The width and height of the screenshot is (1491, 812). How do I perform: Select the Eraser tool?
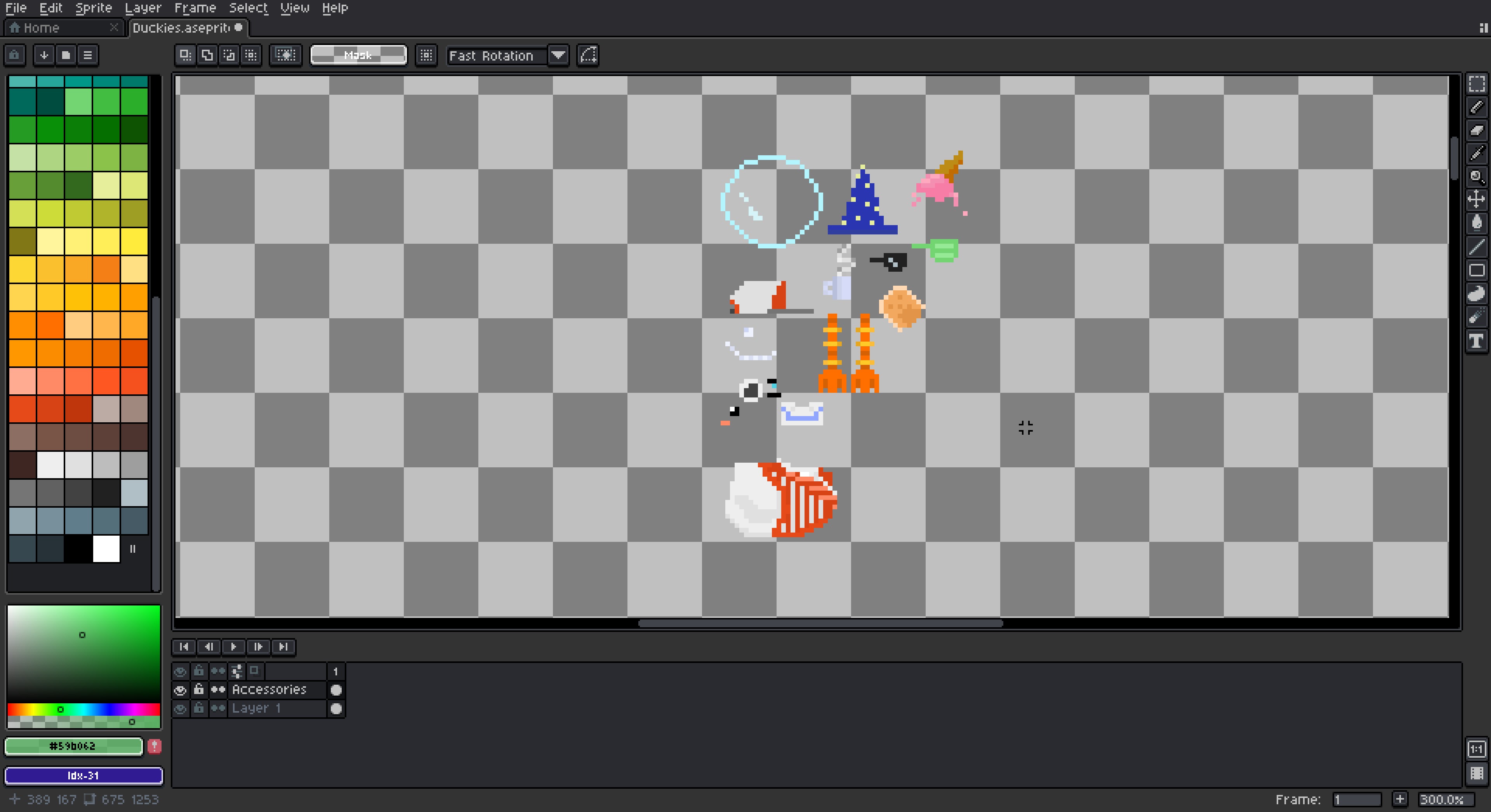pyautogui.click(x=1477, y=131)
